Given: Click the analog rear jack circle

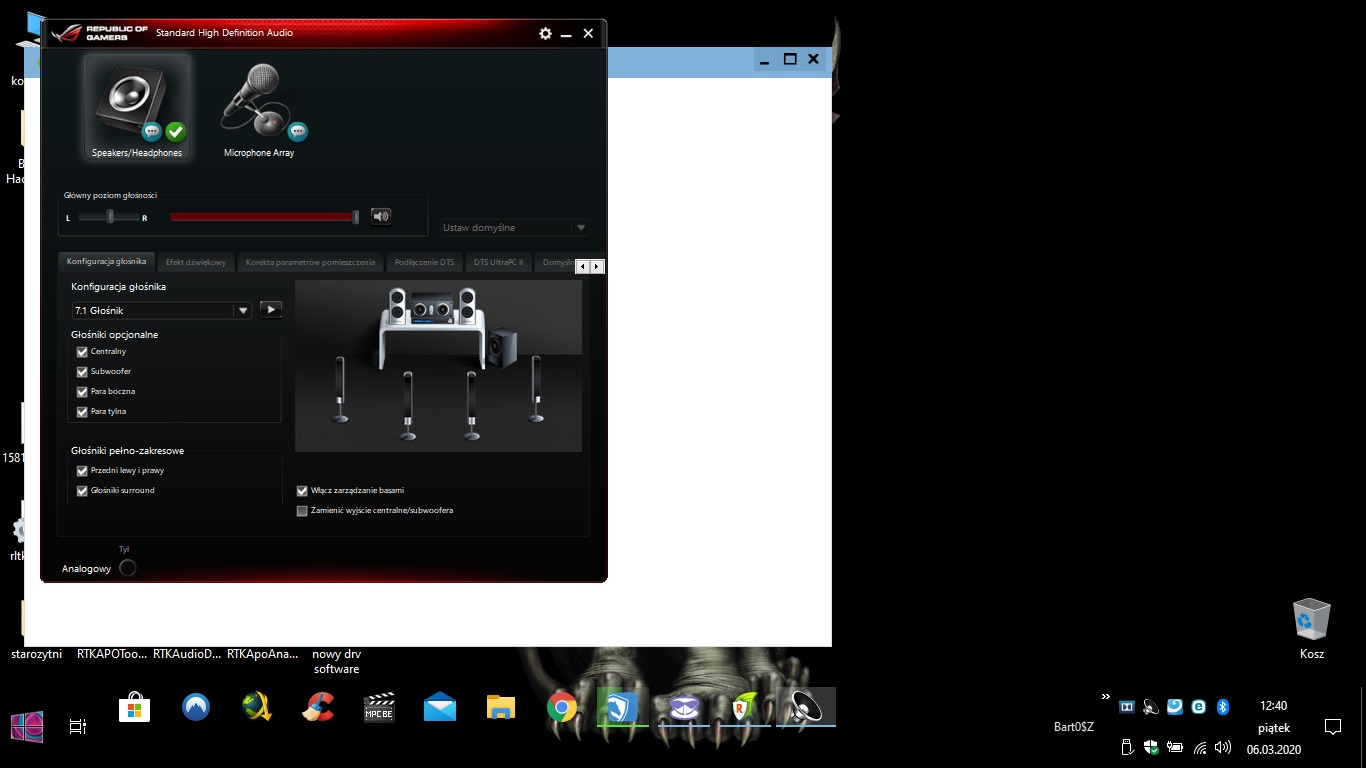Looking at the screenshot, I should [x=127, y=568].
